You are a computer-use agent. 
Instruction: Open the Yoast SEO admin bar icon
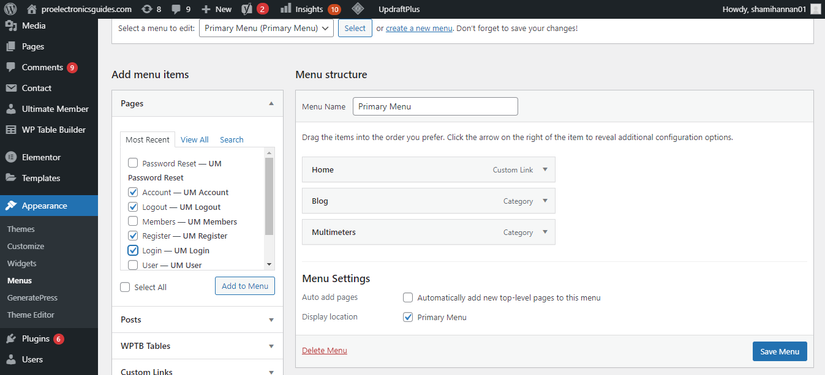pos(246,9)
